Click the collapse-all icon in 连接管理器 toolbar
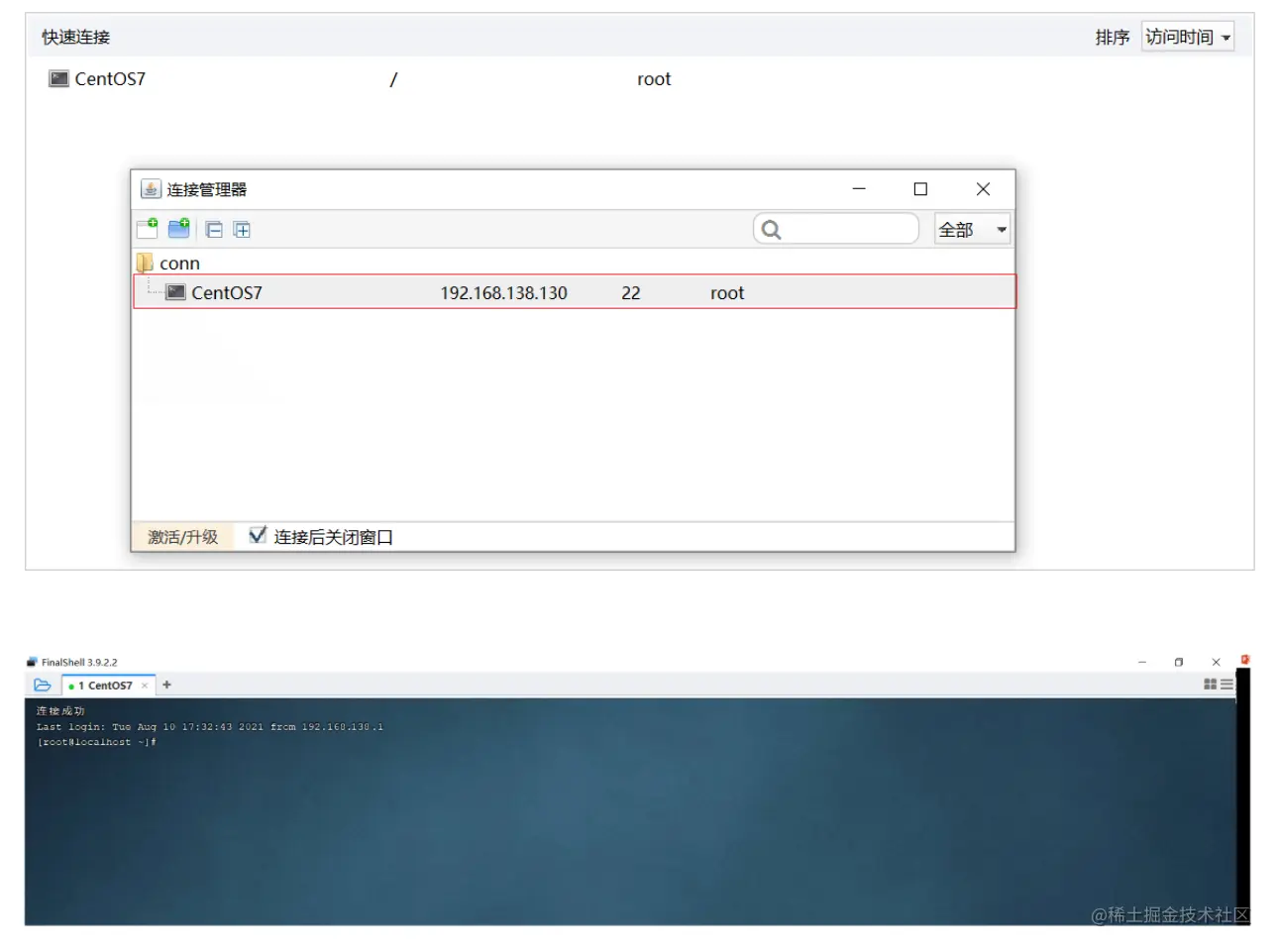This screenshot has height=952, width=1277. click(214, 230)
